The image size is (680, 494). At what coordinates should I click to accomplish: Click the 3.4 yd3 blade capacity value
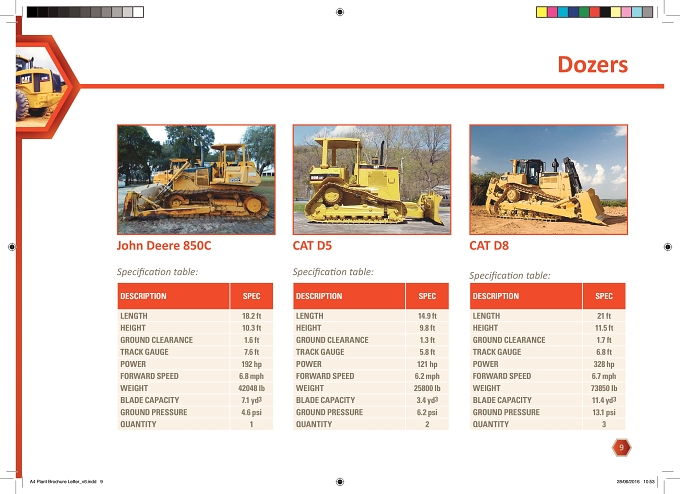click(x=427, y=400)
